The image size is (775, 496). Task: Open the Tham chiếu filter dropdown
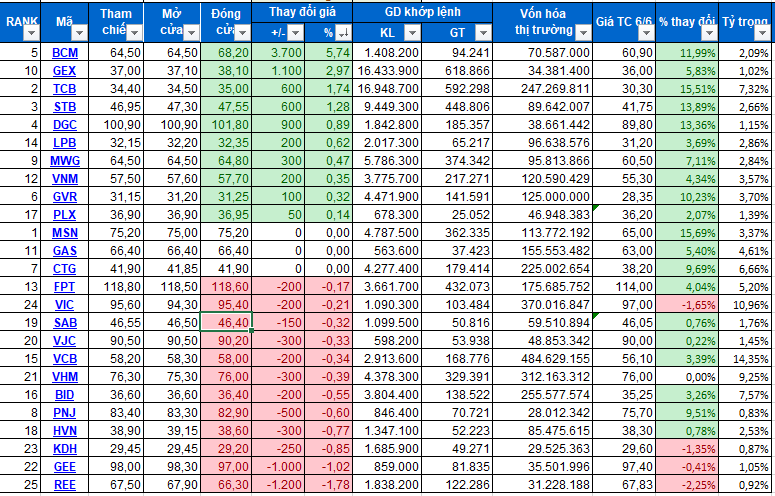[134, 33]
